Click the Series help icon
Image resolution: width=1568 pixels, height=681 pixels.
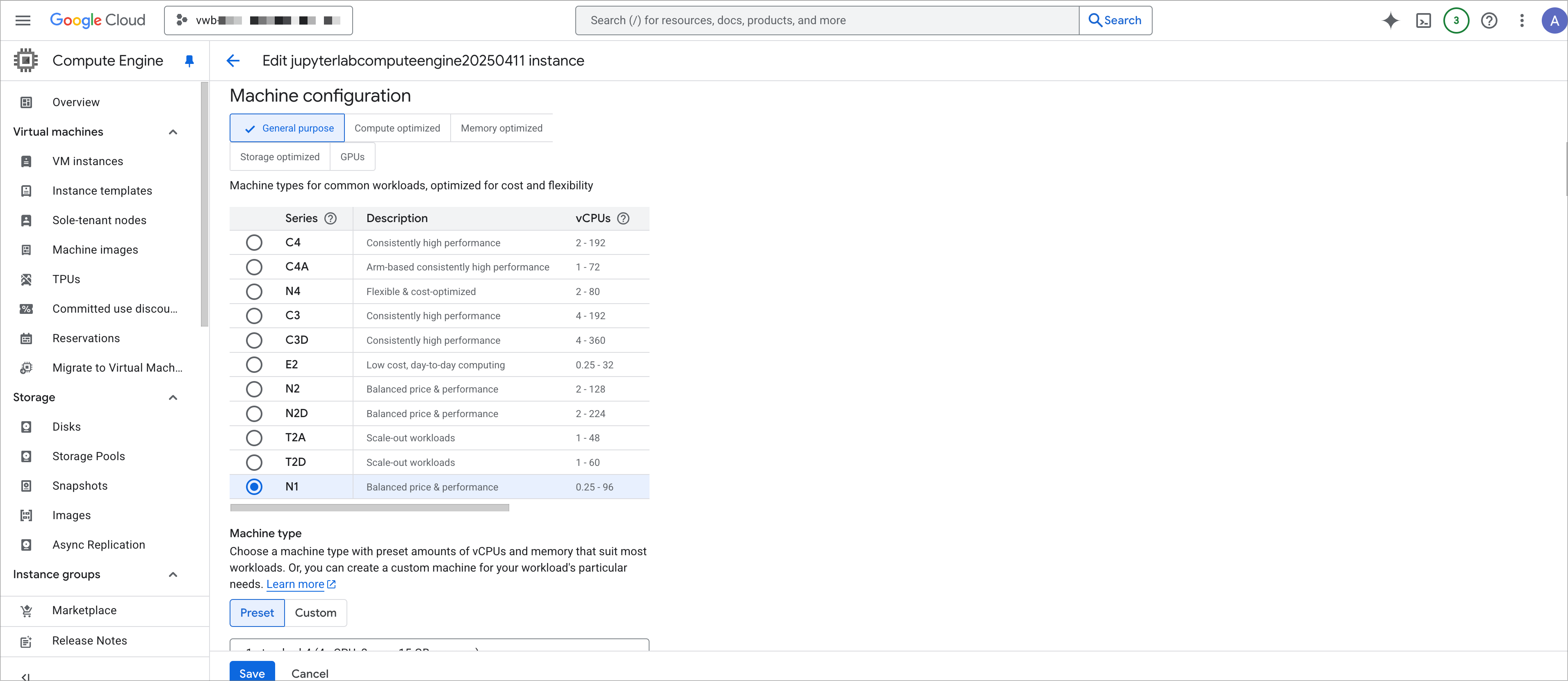(330, 218)
